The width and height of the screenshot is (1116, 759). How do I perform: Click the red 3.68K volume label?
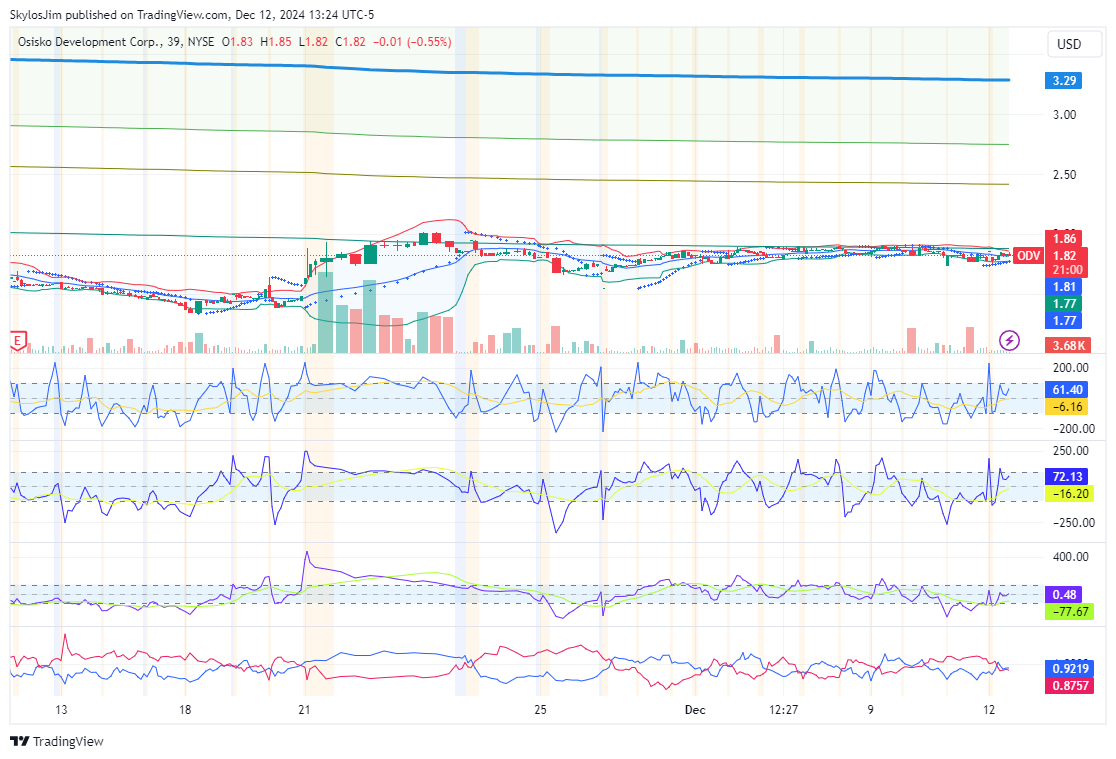coord(1067,346)
